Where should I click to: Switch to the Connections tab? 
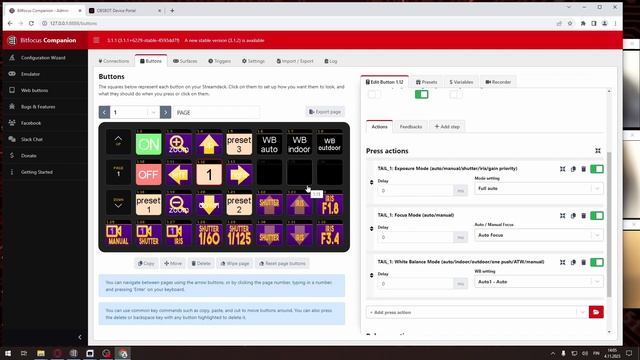pyautogui.click(x=114, y=61)
